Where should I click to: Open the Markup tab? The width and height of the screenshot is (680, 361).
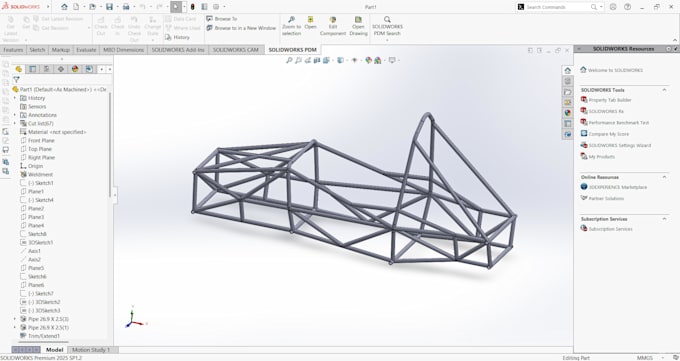[x=61, y=50]
